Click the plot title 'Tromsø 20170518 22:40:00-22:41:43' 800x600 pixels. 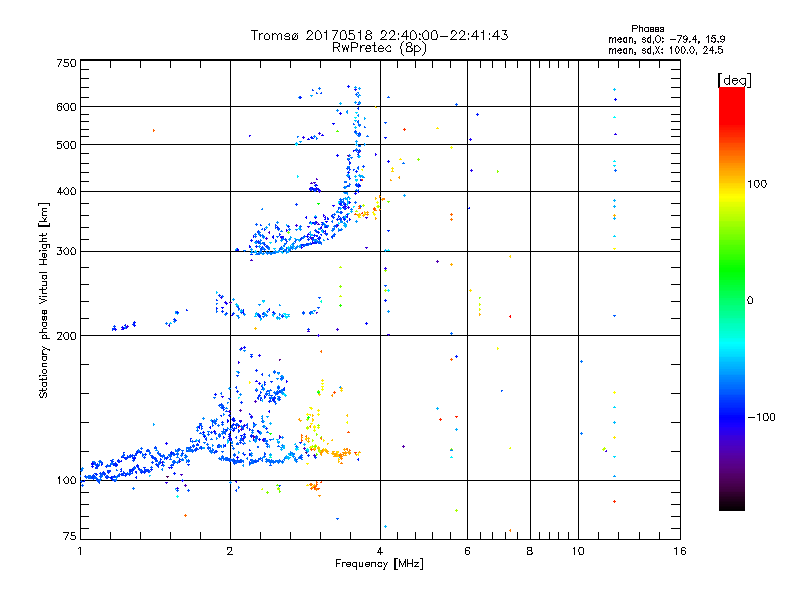coord(379,35)
